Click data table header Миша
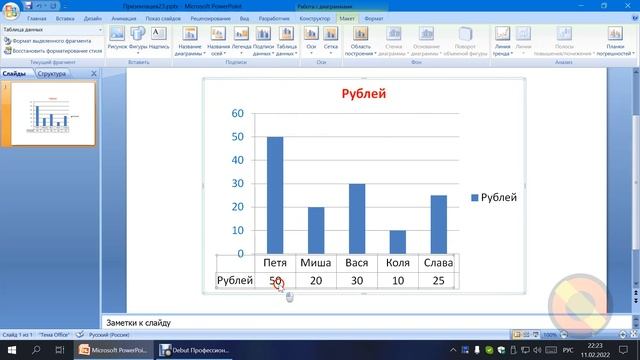 click(316, 263)
